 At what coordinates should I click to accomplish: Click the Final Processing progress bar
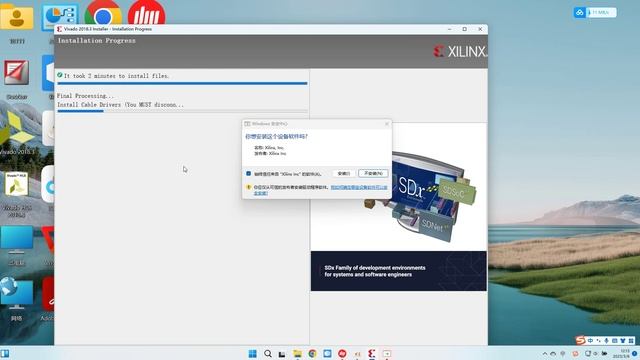click(x=182, y=111)
